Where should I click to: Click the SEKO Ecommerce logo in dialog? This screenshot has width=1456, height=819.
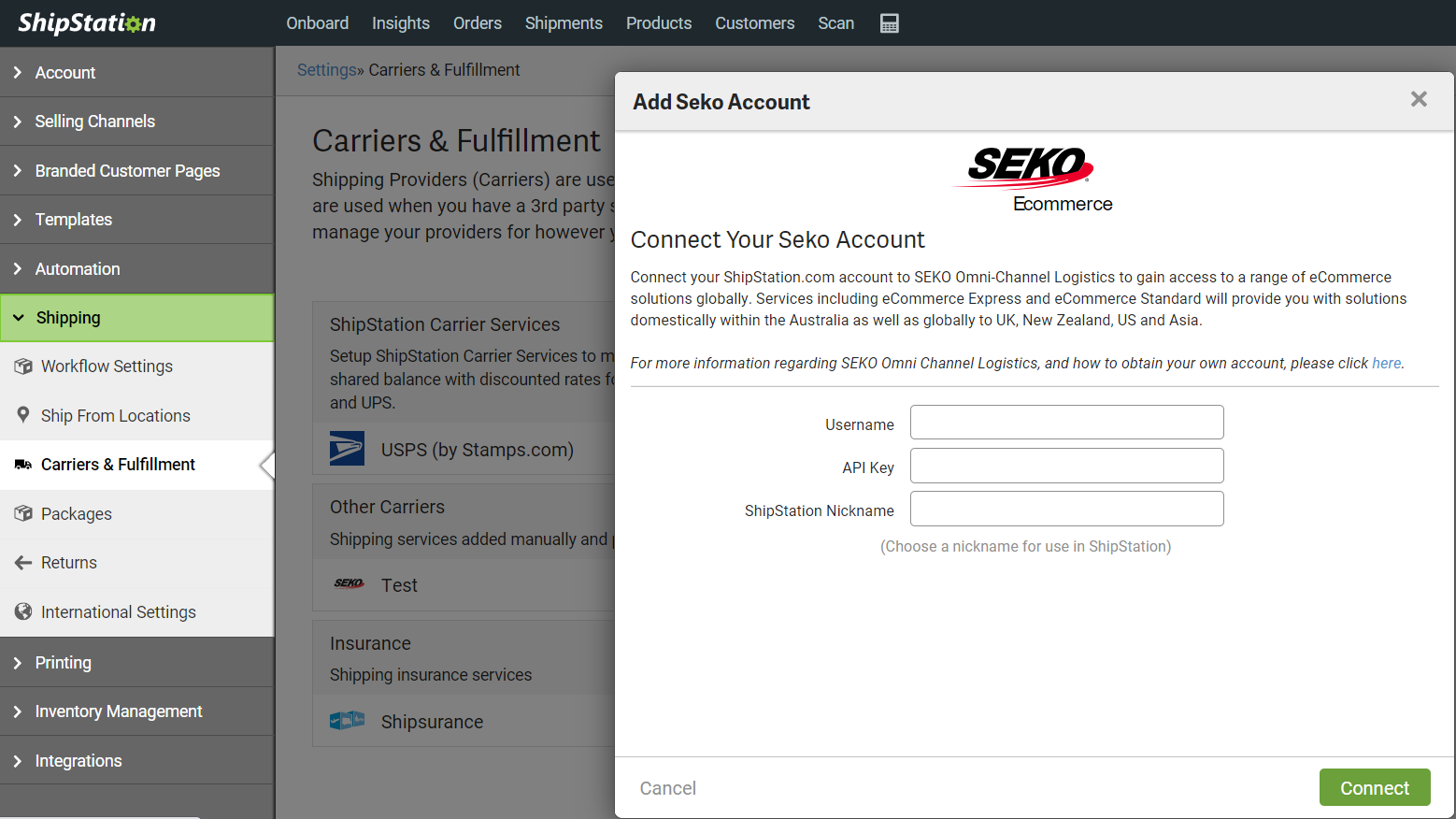(x=1035, y=180)
